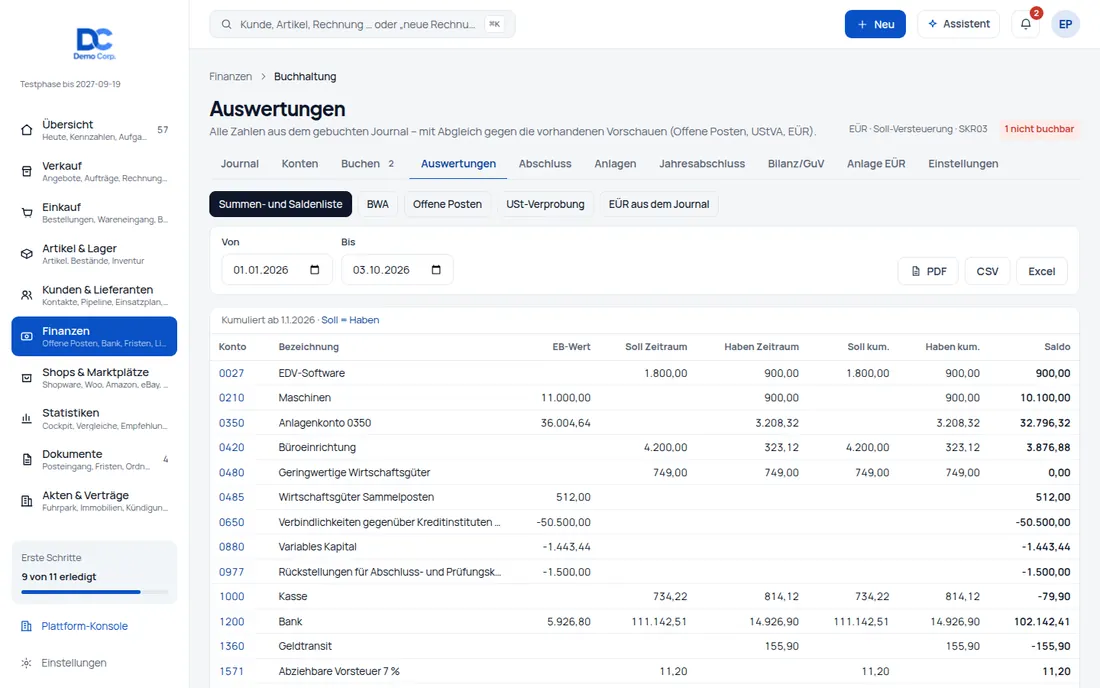Screen dimensions: 1100x688
Task: Open the Anlage EÜR tab
Action: pyautogui.click(x=876, y=163)
